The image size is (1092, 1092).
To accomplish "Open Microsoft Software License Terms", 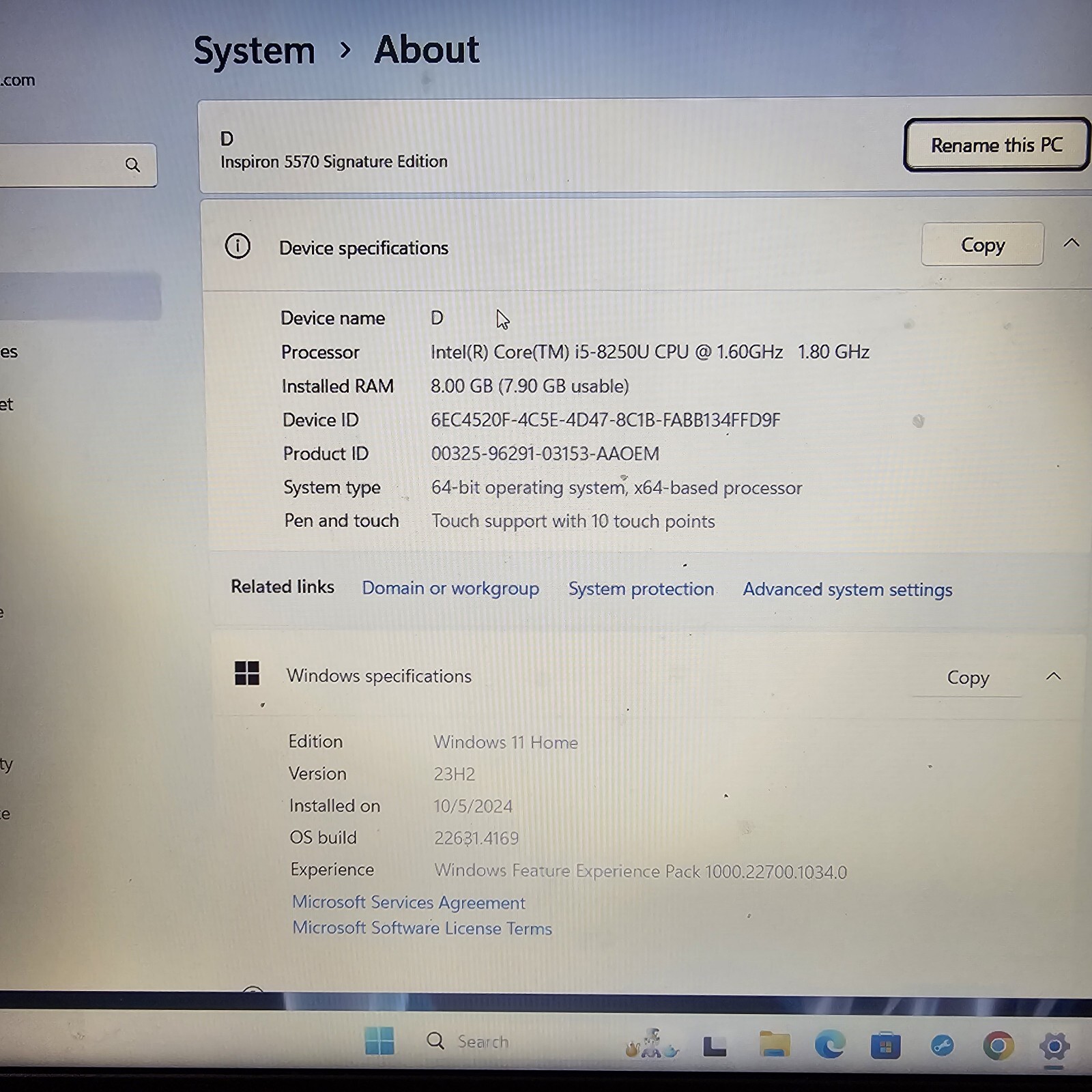I will tap(422, 928).
